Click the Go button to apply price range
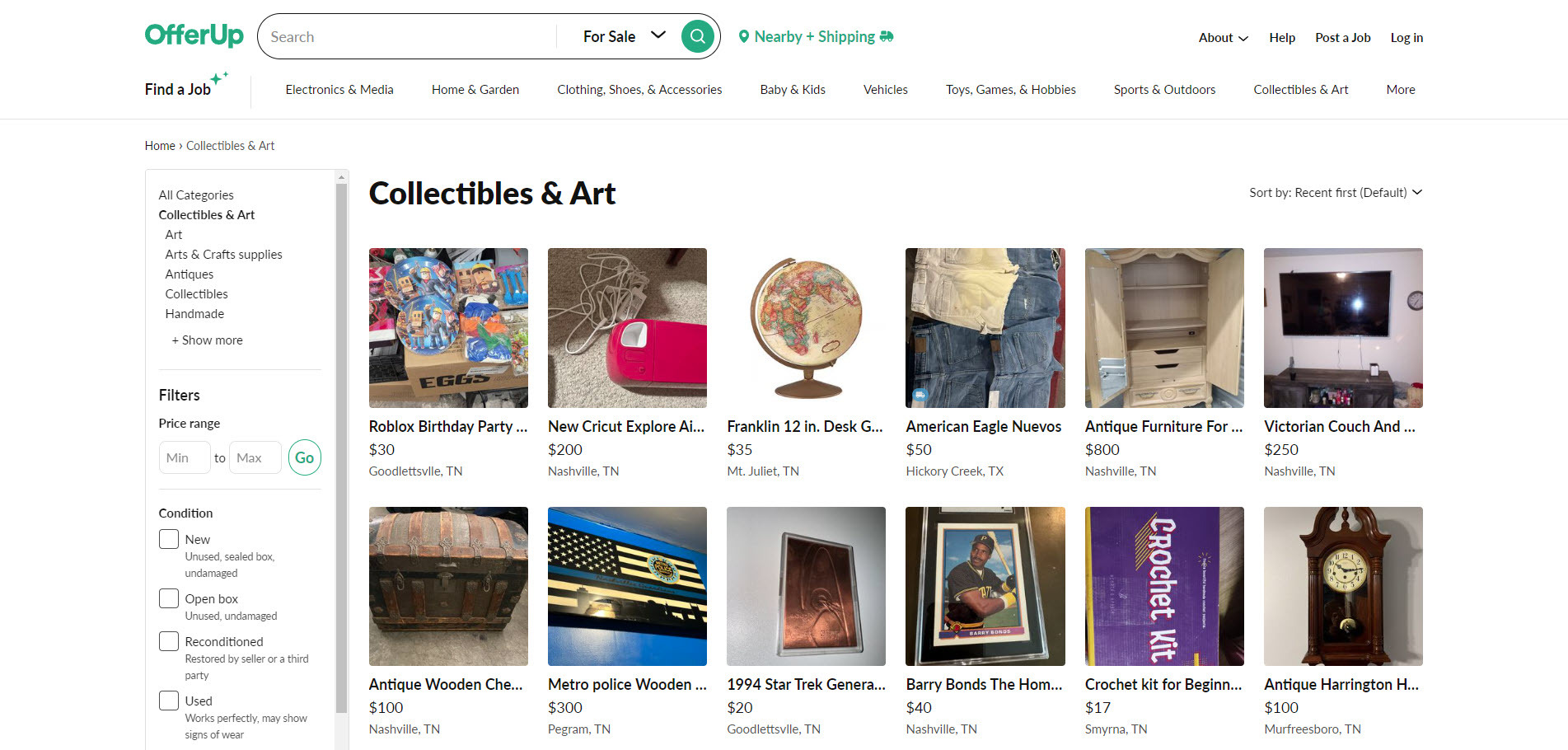Viewport: 1568px width, 750px height. click(x=304, y=457)
